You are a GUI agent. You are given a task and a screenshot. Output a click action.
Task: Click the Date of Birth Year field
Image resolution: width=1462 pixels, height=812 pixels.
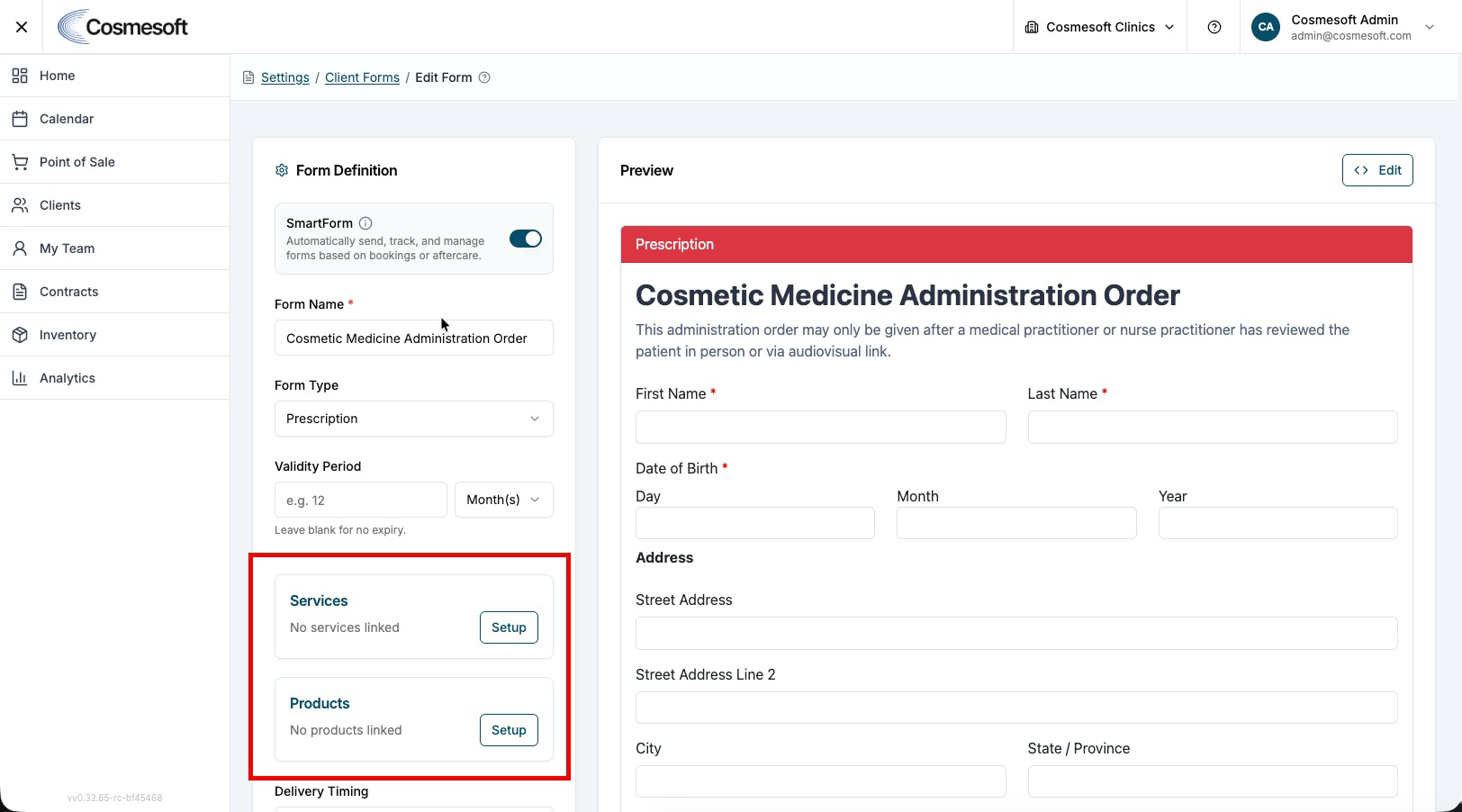click(1278, 523)
